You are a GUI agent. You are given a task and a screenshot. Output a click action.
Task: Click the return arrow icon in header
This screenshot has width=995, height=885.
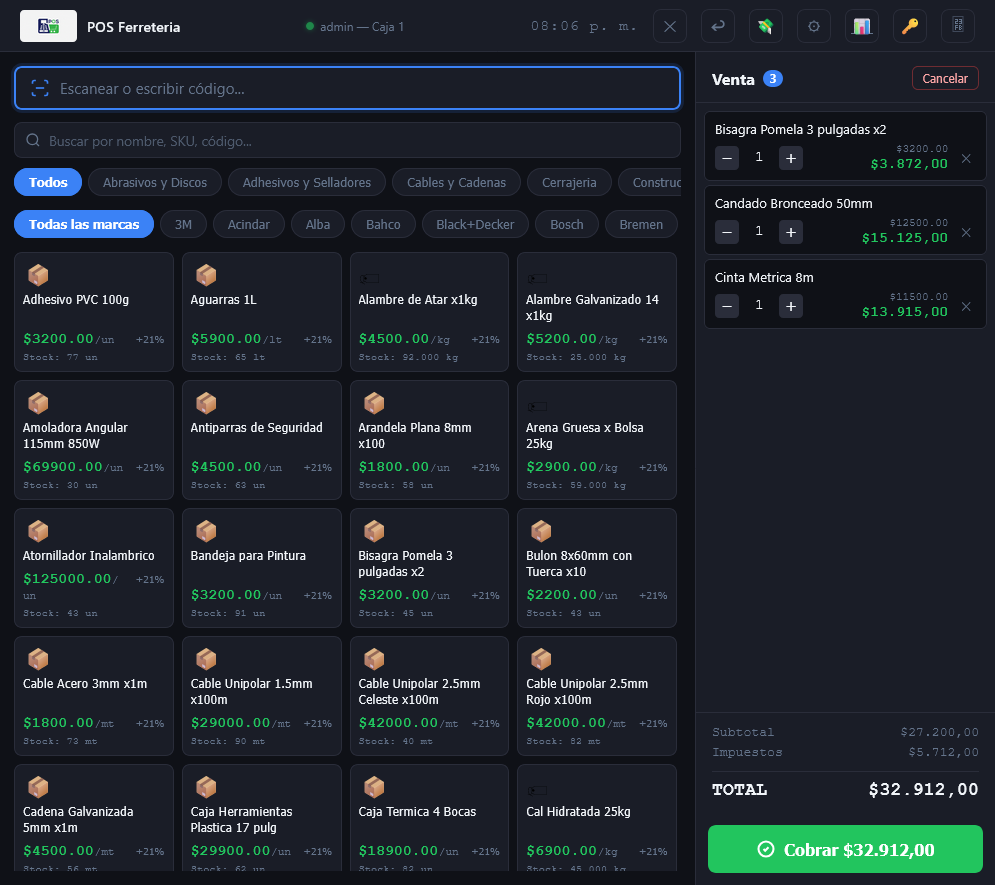pos(717,26)
